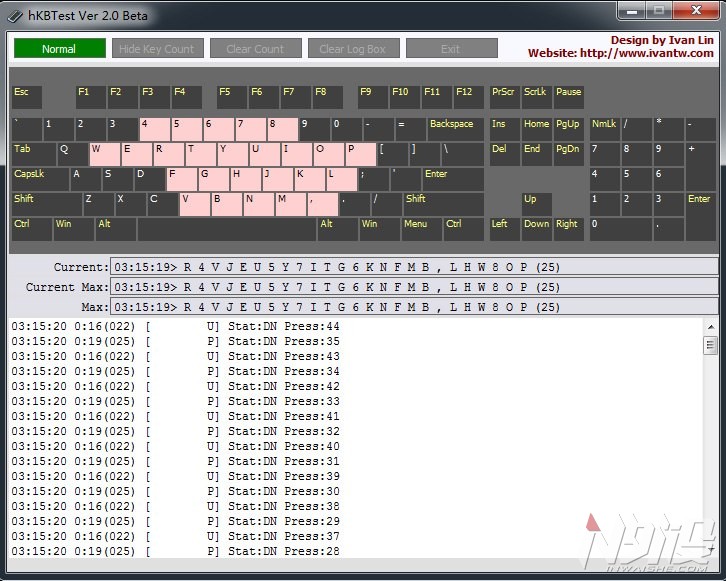Click the ScrLk key tile
Image resolution: width=726 pixels, height=581 pixels.
pyautogui.click(x=537, y=97)
